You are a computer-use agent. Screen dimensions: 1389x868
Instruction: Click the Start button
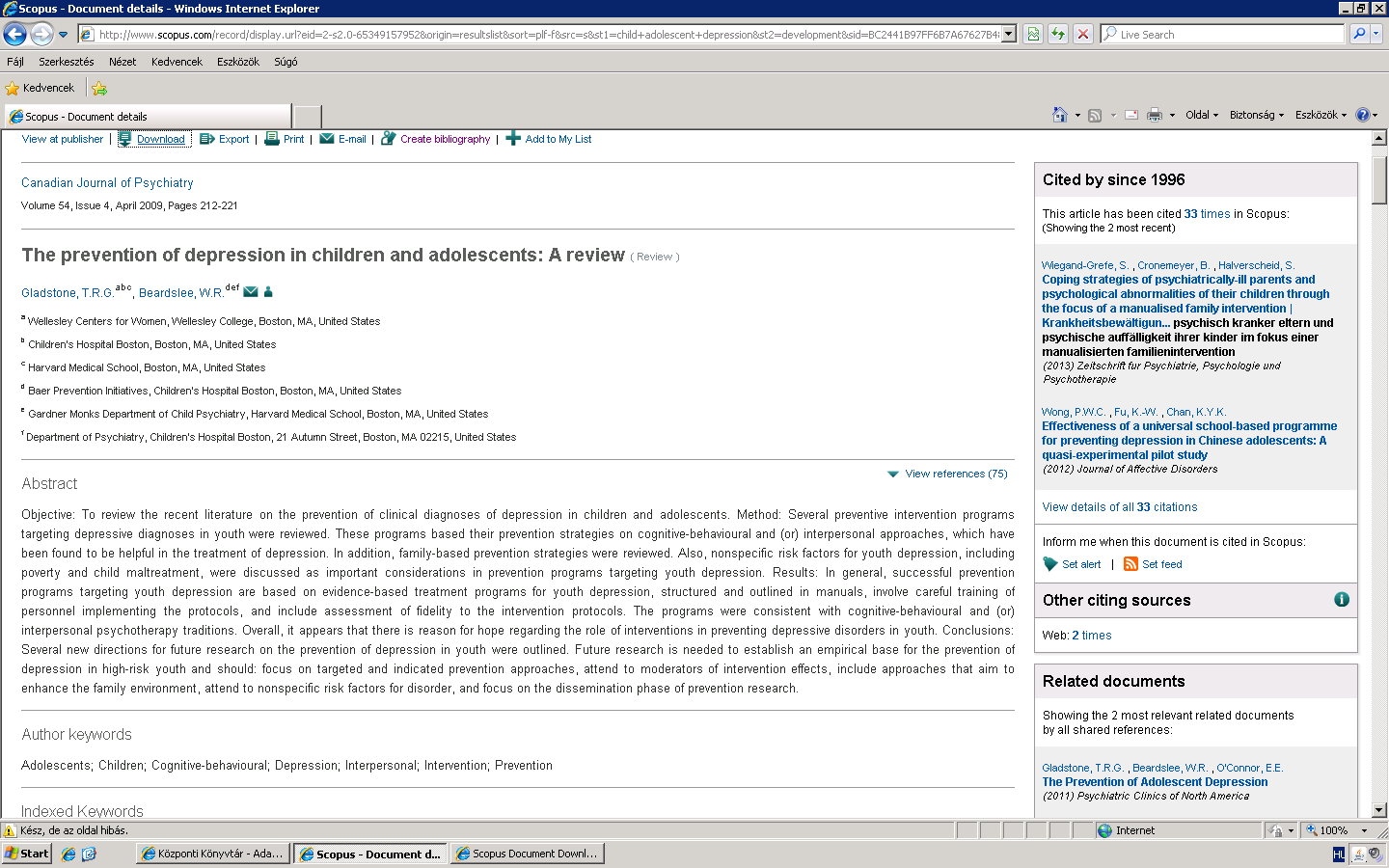point(27,854)
